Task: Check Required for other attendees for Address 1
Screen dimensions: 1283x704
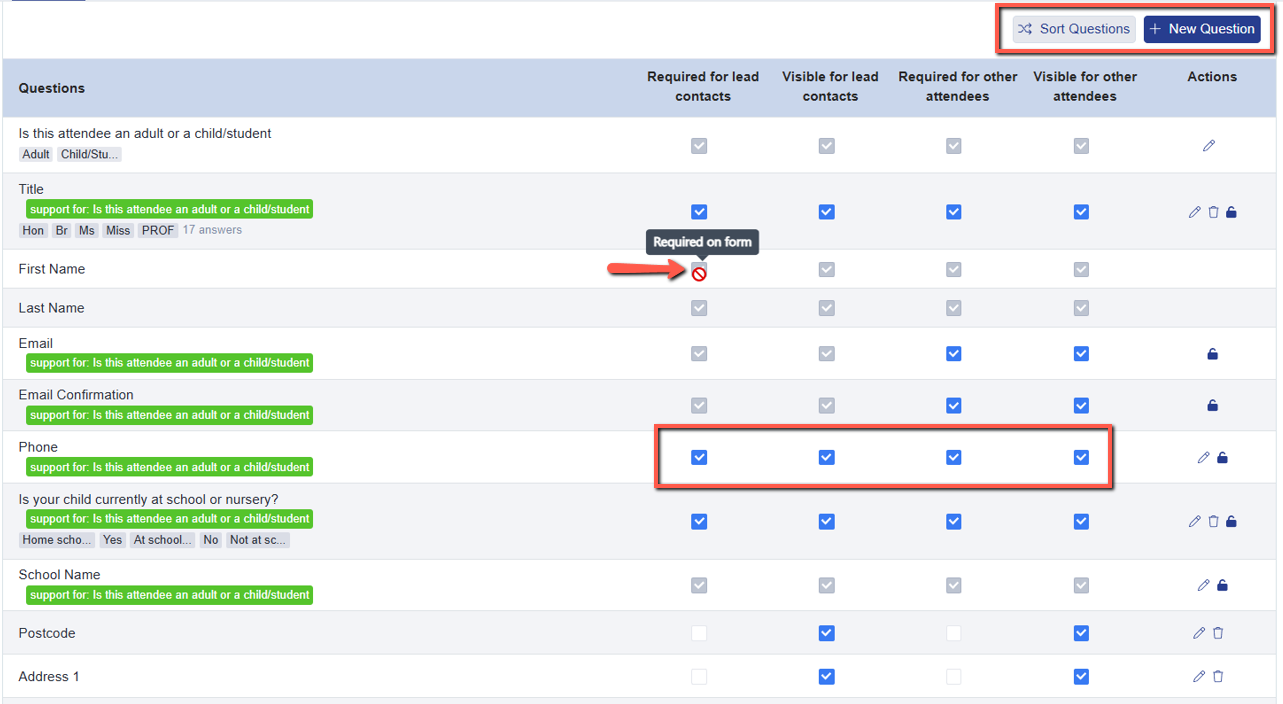Action: (954, 676)
